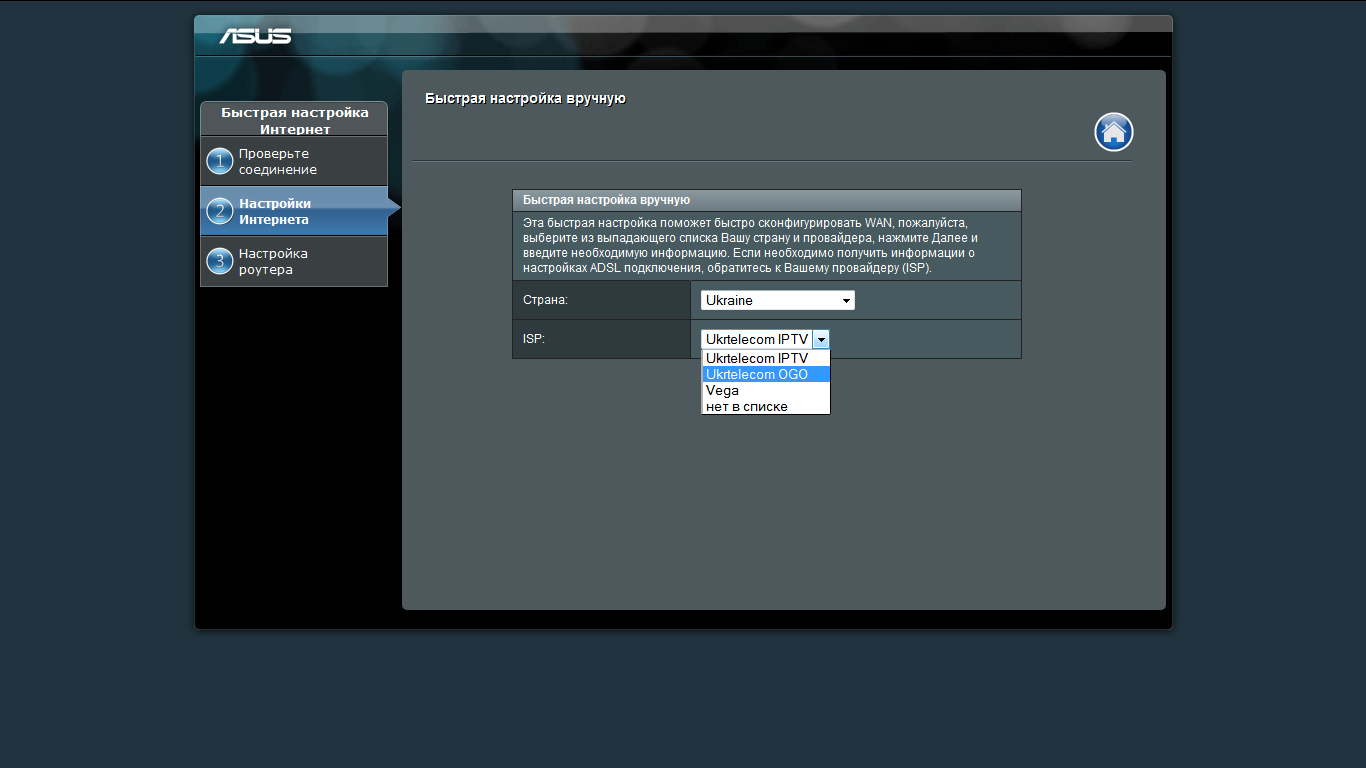1366x768 pixels.
Task: Click the arrow on the country dropdown
Action: point(846,300)
